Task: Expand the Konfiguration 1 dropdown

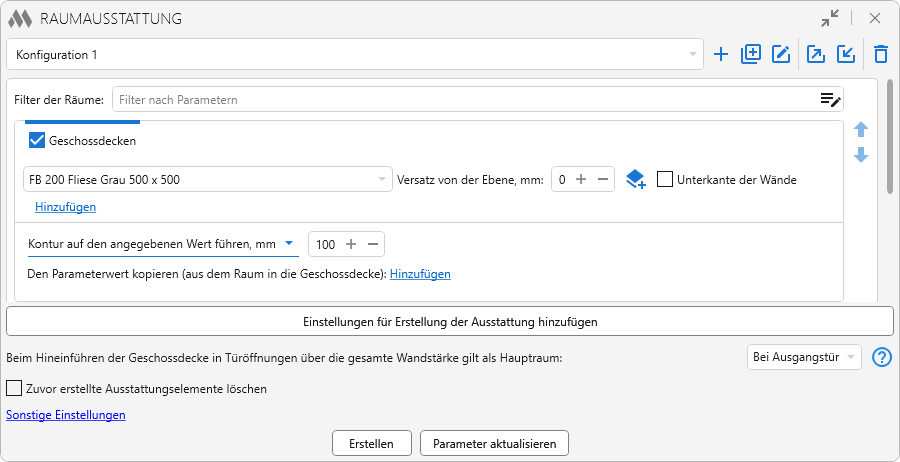Action: pos(692,55)
